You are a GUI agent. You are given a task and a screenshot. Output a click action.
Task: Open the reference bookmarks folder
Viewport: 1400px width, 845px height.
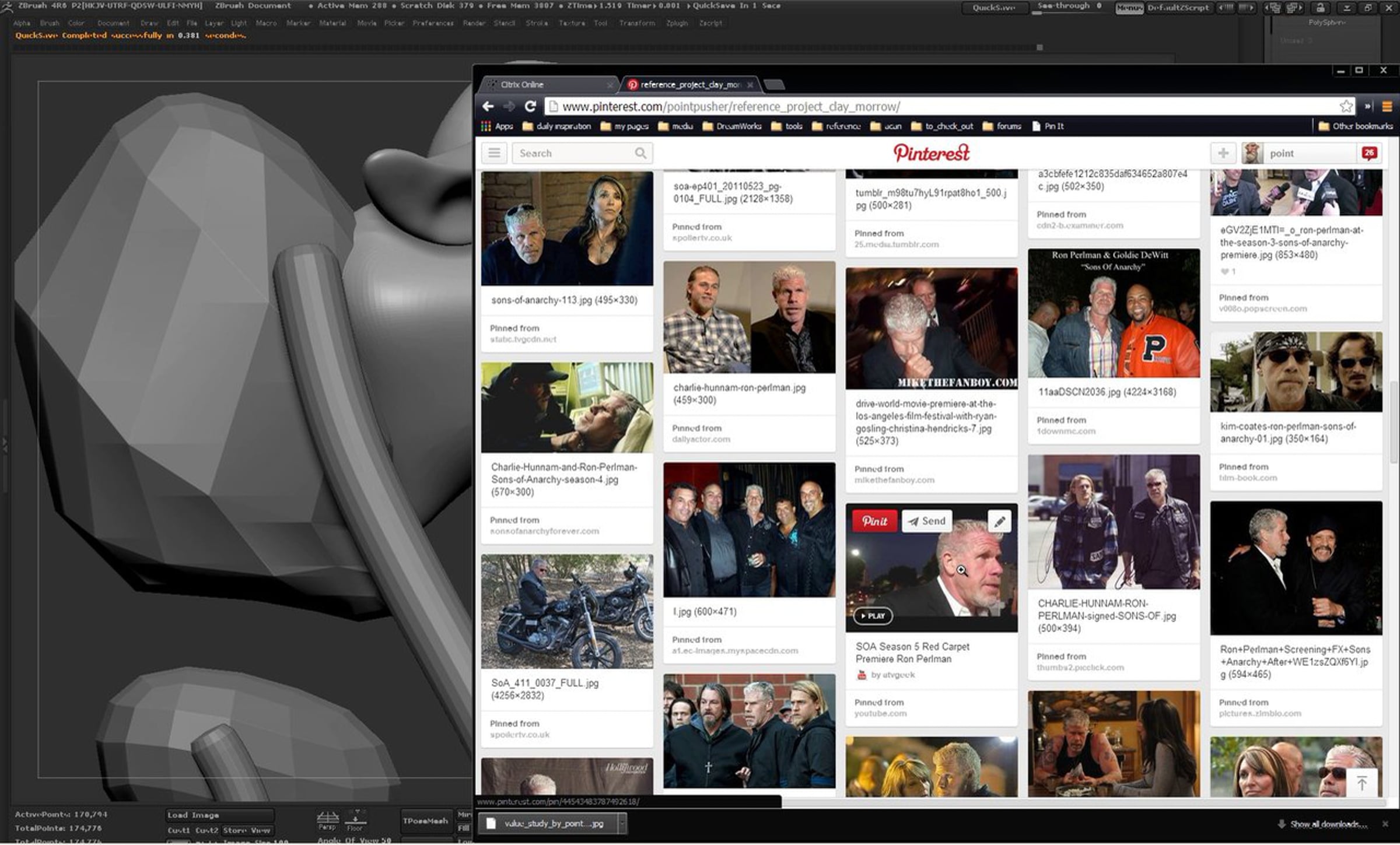[x=836, y=126]
